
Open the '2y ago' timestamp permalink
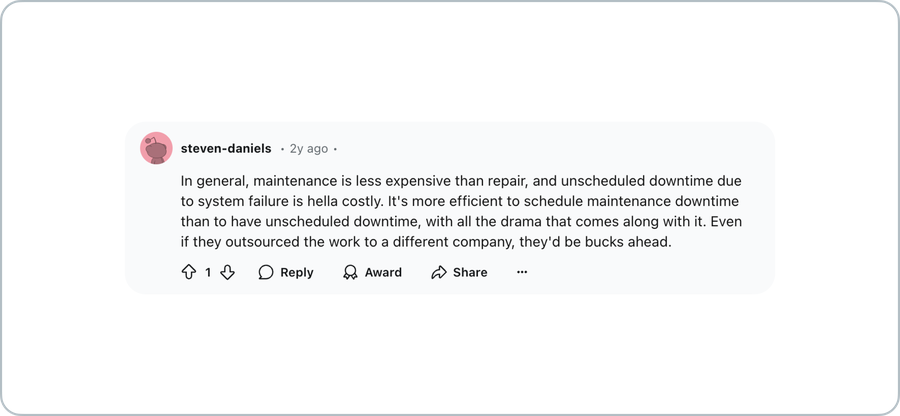[309, 149]
